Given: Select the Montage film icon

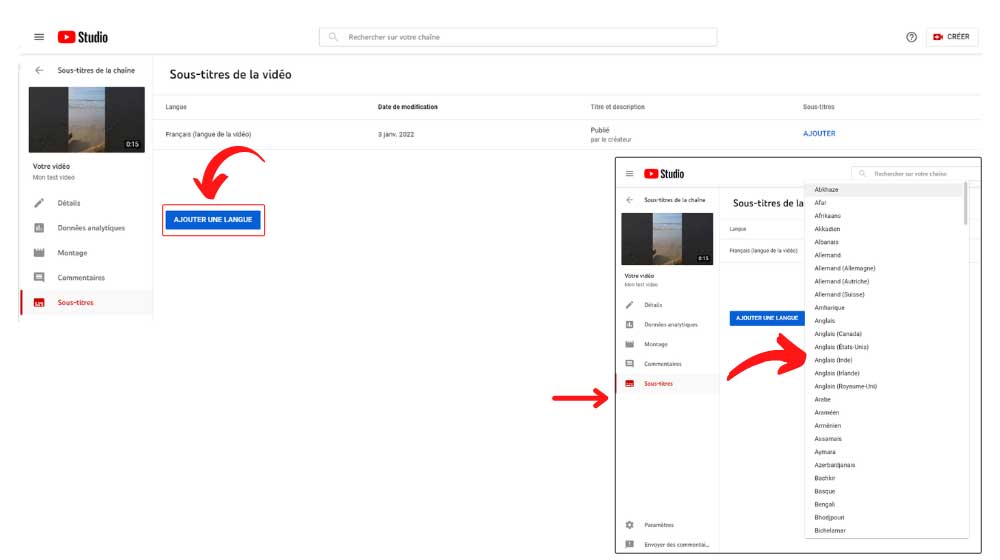Looking at the screenshot, I should point(39,253).
